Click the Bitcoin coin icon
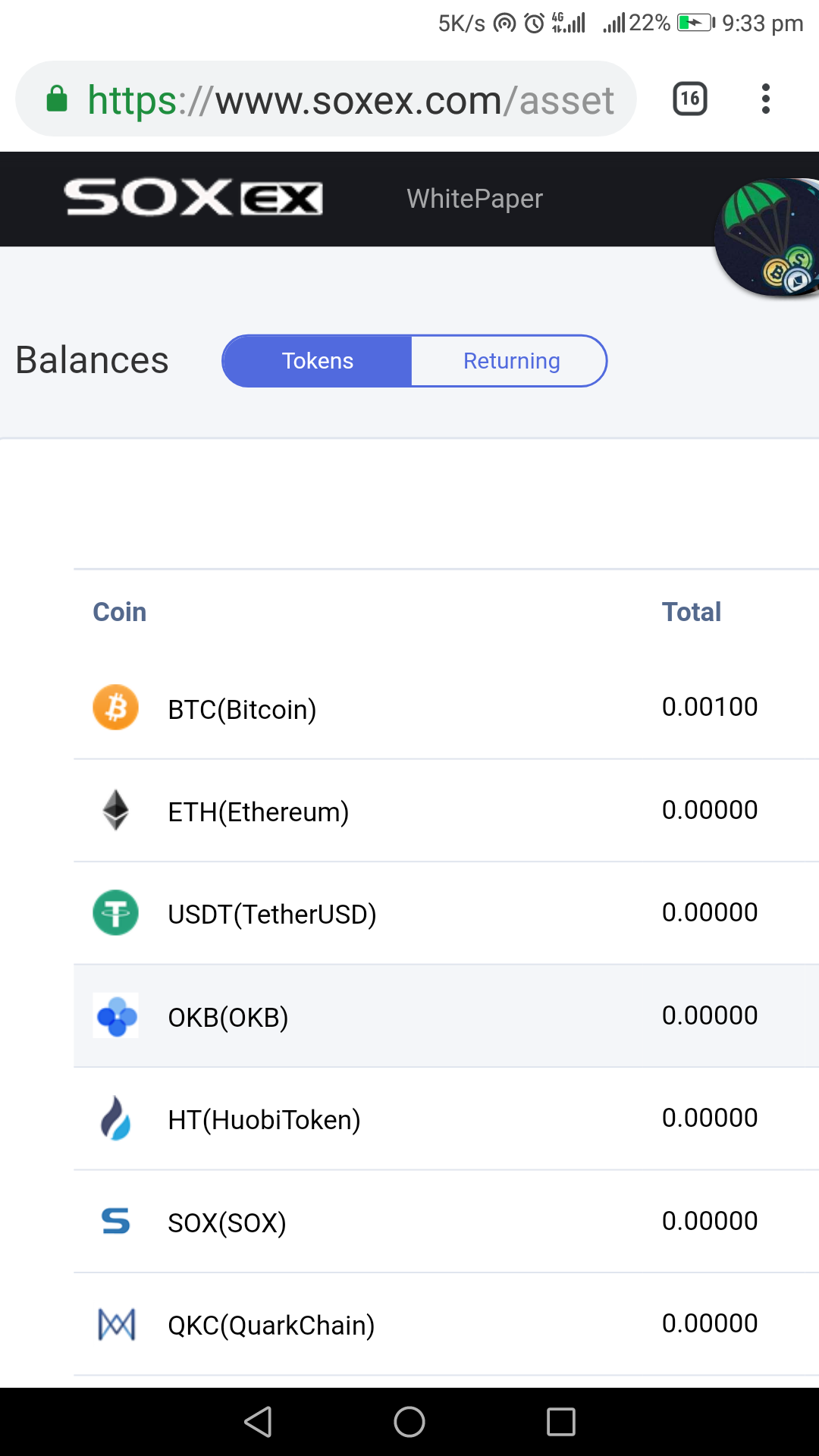 pyautogui.click(x=115, y=708)
